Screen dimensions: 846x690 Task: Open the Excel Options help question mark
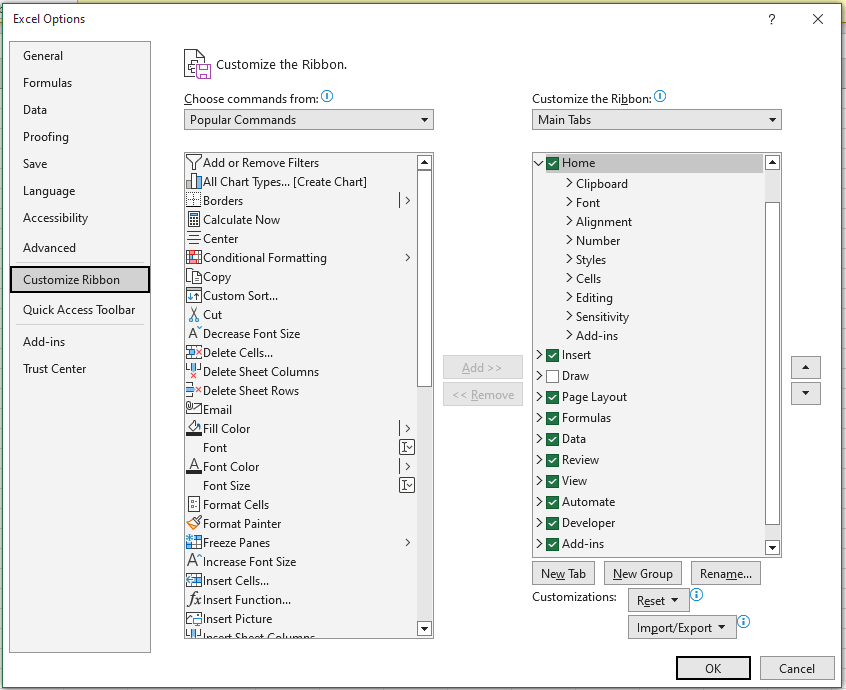click(x=772, y=19)
